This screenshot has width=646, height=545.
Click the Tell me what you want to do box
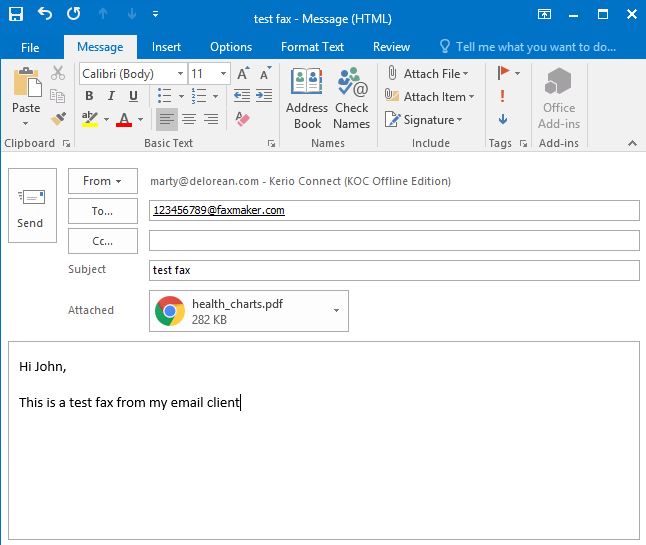(x=528, y=47)
